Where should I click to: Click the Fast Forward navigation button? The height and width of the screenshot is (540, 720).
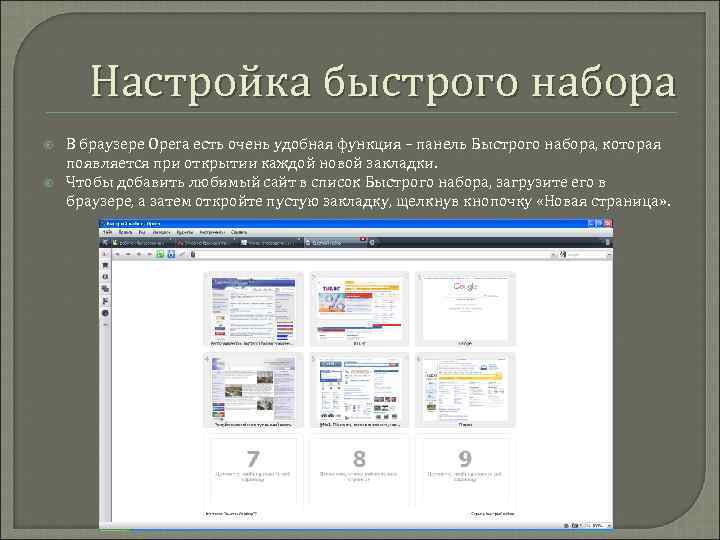click(150, 254)
